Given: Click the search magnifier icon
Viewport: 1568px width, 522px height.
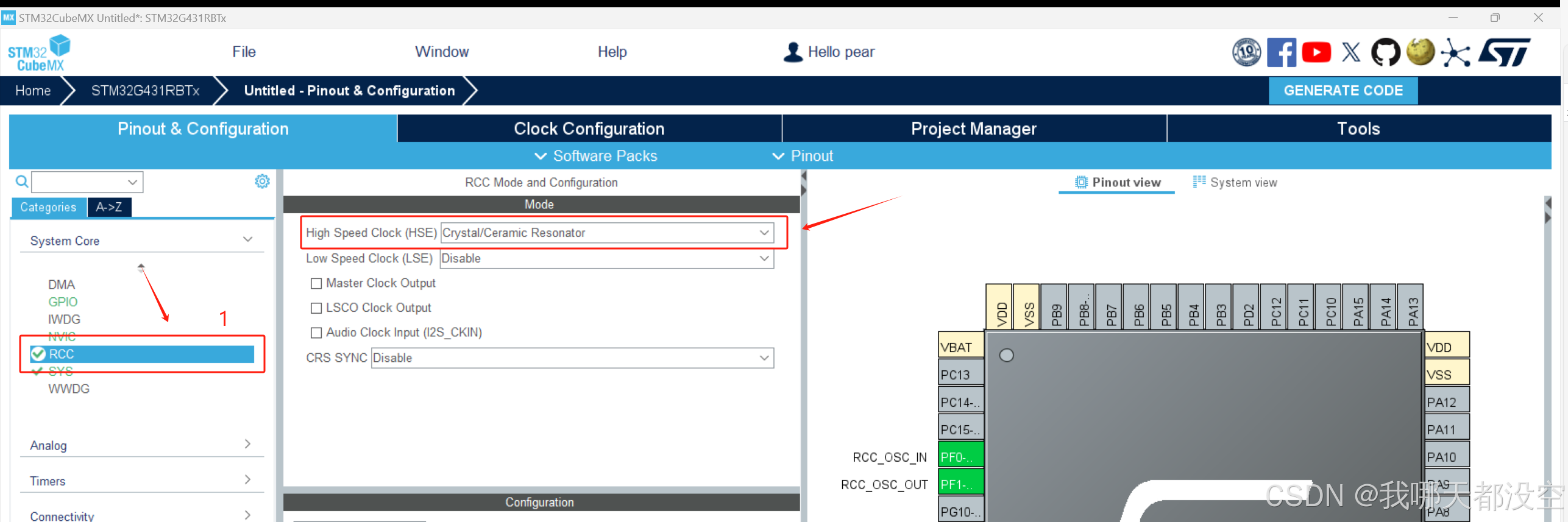Looking at the screenshot, I should 22,182.
